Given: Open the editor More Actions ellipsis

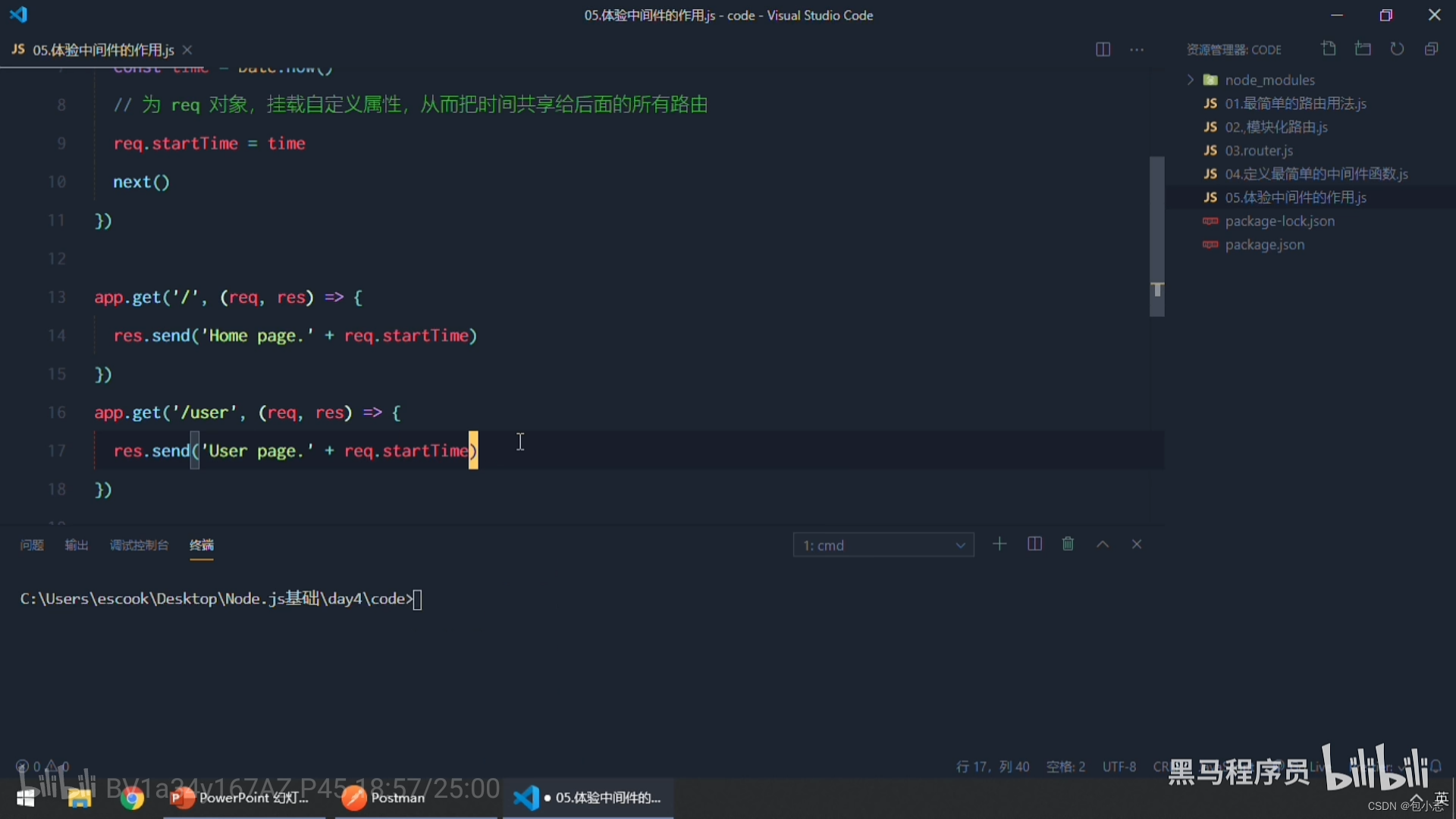Looking at the screenshot, I should click(1136, 49).
